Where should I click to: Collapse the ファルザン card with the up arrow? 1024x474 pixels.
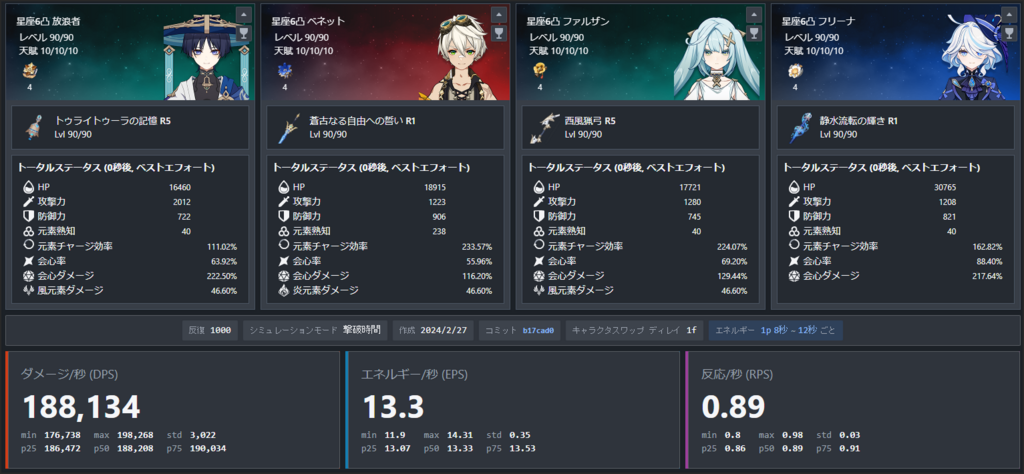pyautogui.click(x=754, y=14)
